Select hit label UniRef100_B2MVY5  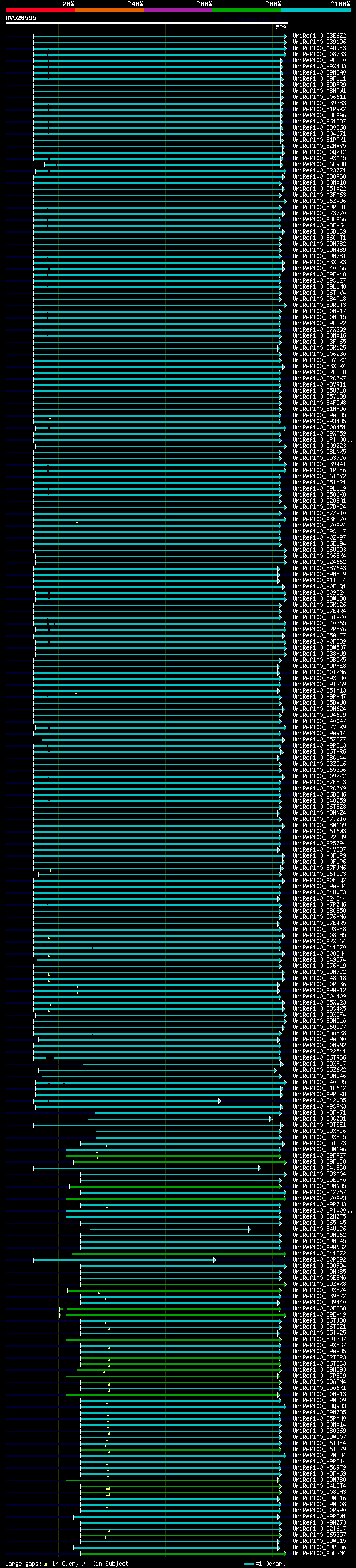coord(319,146)
